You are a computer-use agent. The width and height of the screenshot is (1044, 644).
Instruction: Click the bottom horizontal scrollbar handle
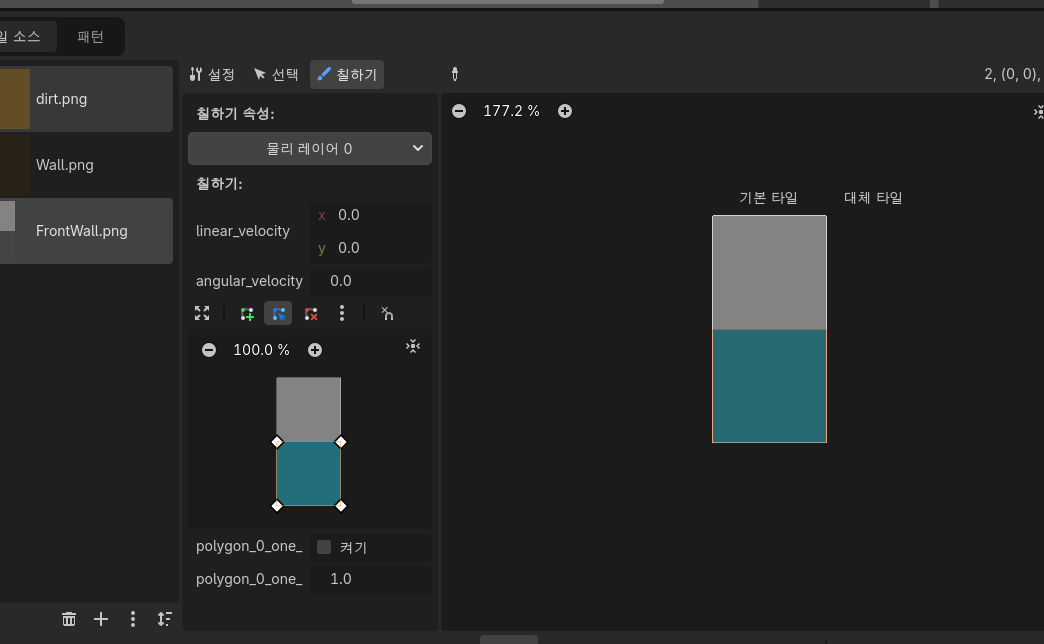[x=509, y=639]
